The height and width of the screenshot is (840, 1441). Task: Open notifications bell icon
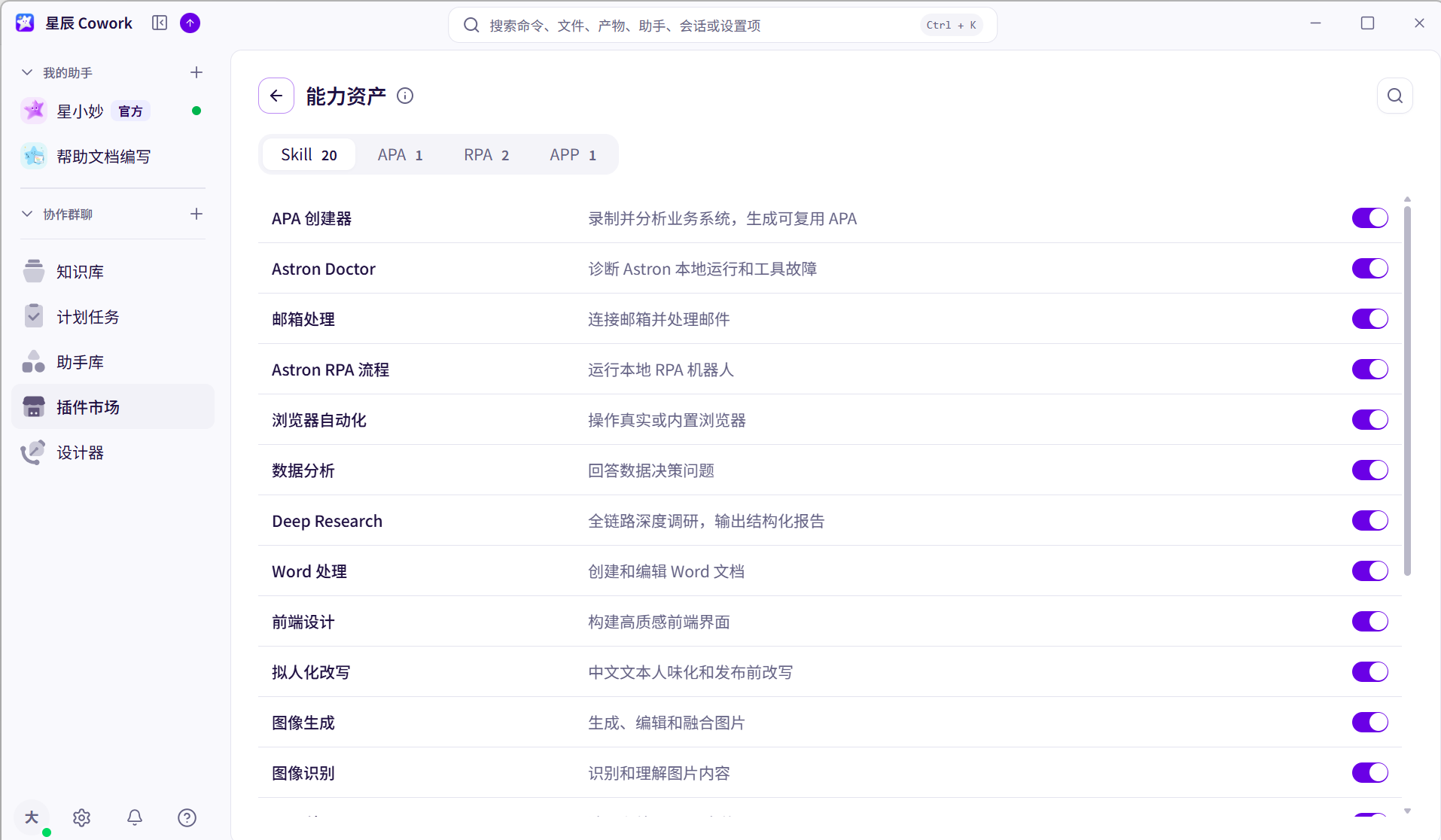[x=135, y=817]
